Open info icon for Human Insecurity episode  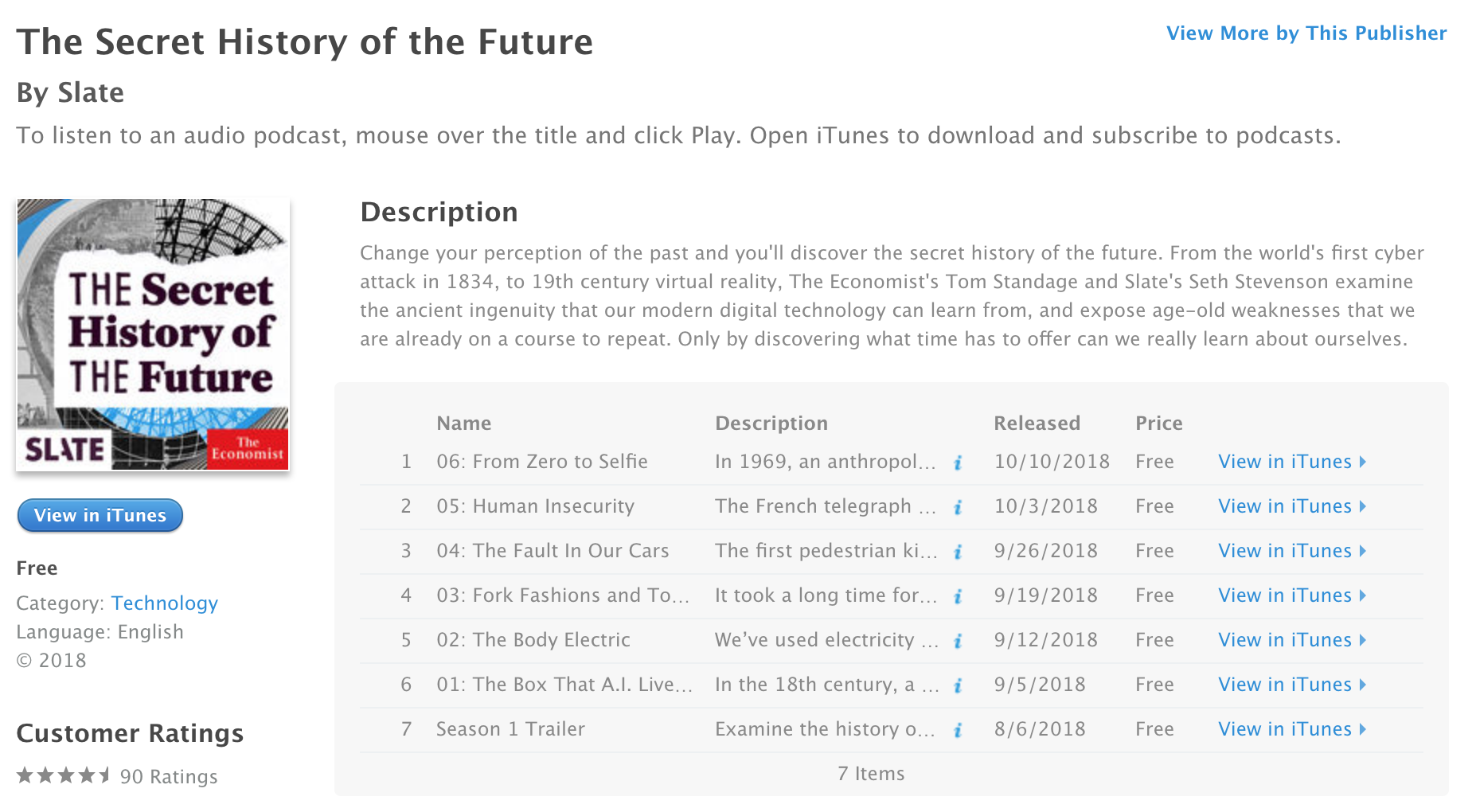[958, 507]
